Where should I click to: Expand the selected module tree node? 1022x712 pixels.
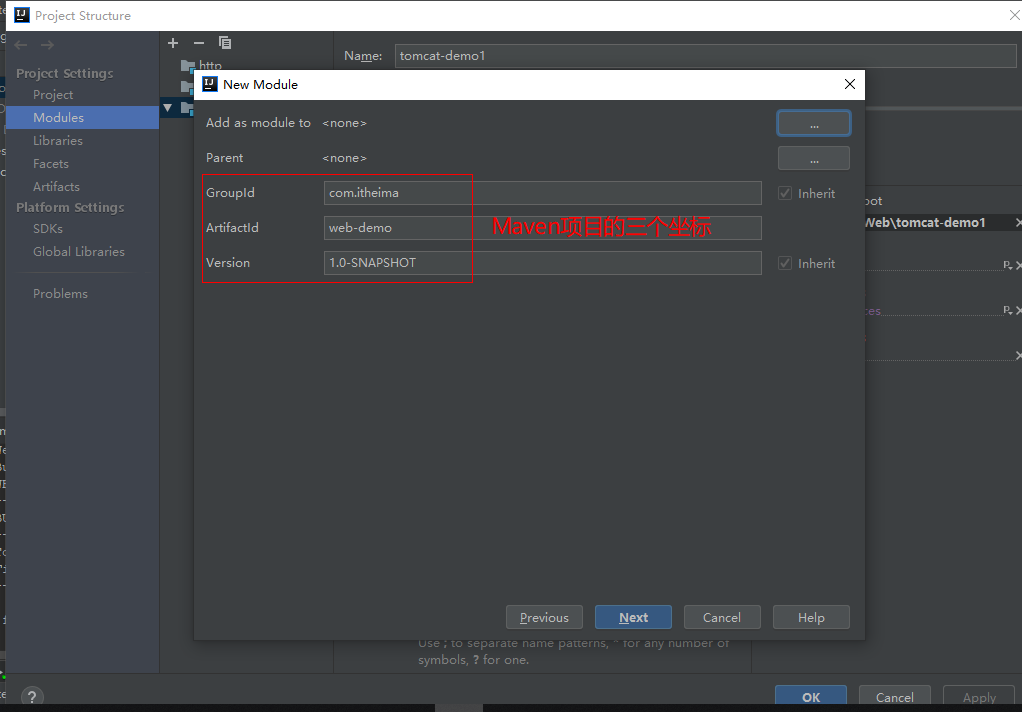pos(168,108)
